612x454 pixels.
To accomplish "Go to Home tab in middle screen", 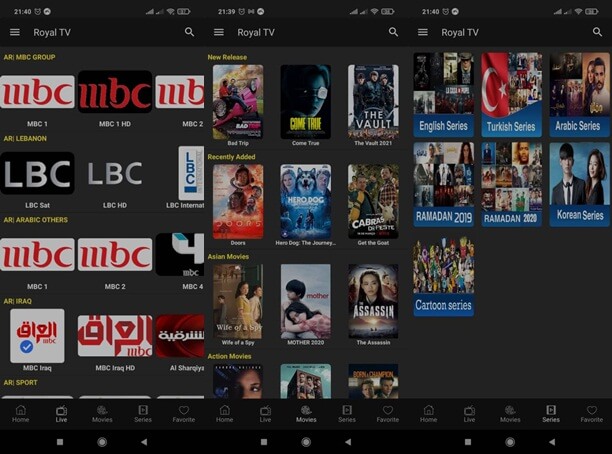I will click(x=225, y=414).
